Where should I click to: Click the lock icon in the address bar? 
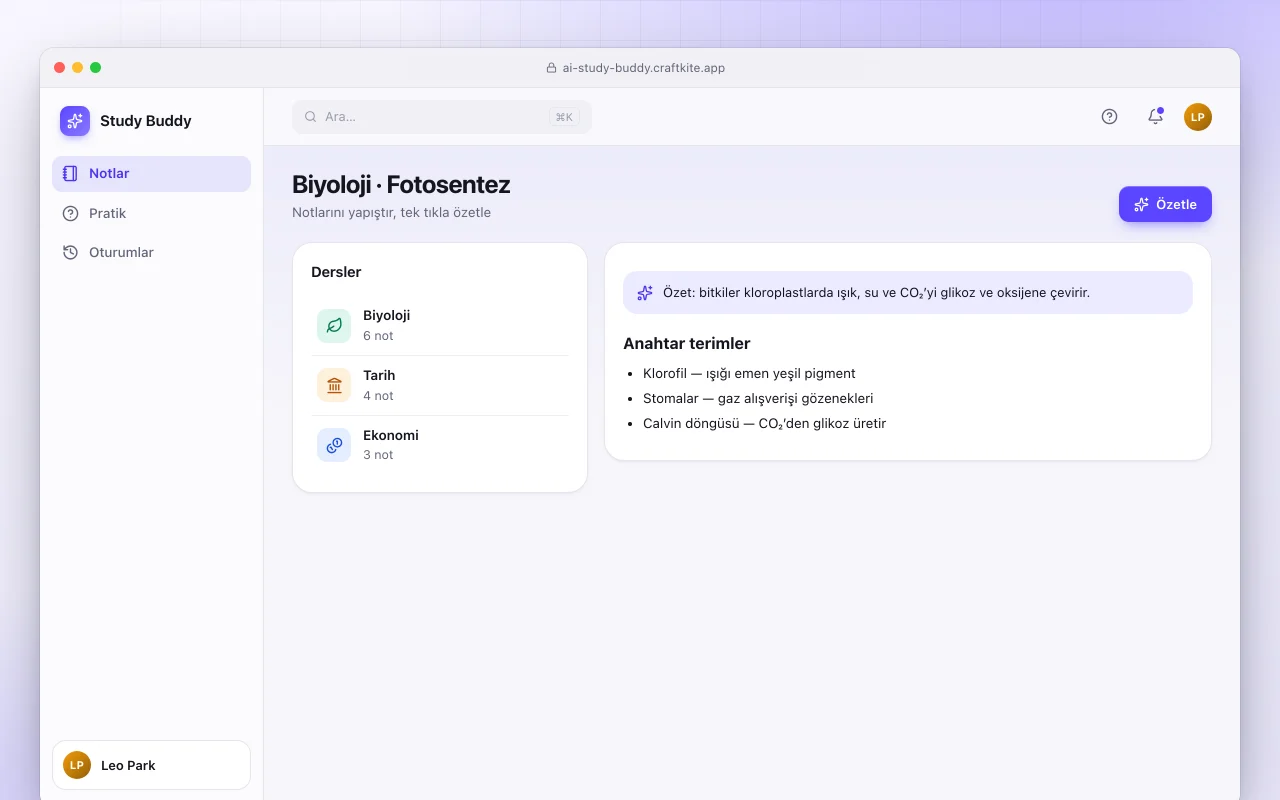point(551,68)
